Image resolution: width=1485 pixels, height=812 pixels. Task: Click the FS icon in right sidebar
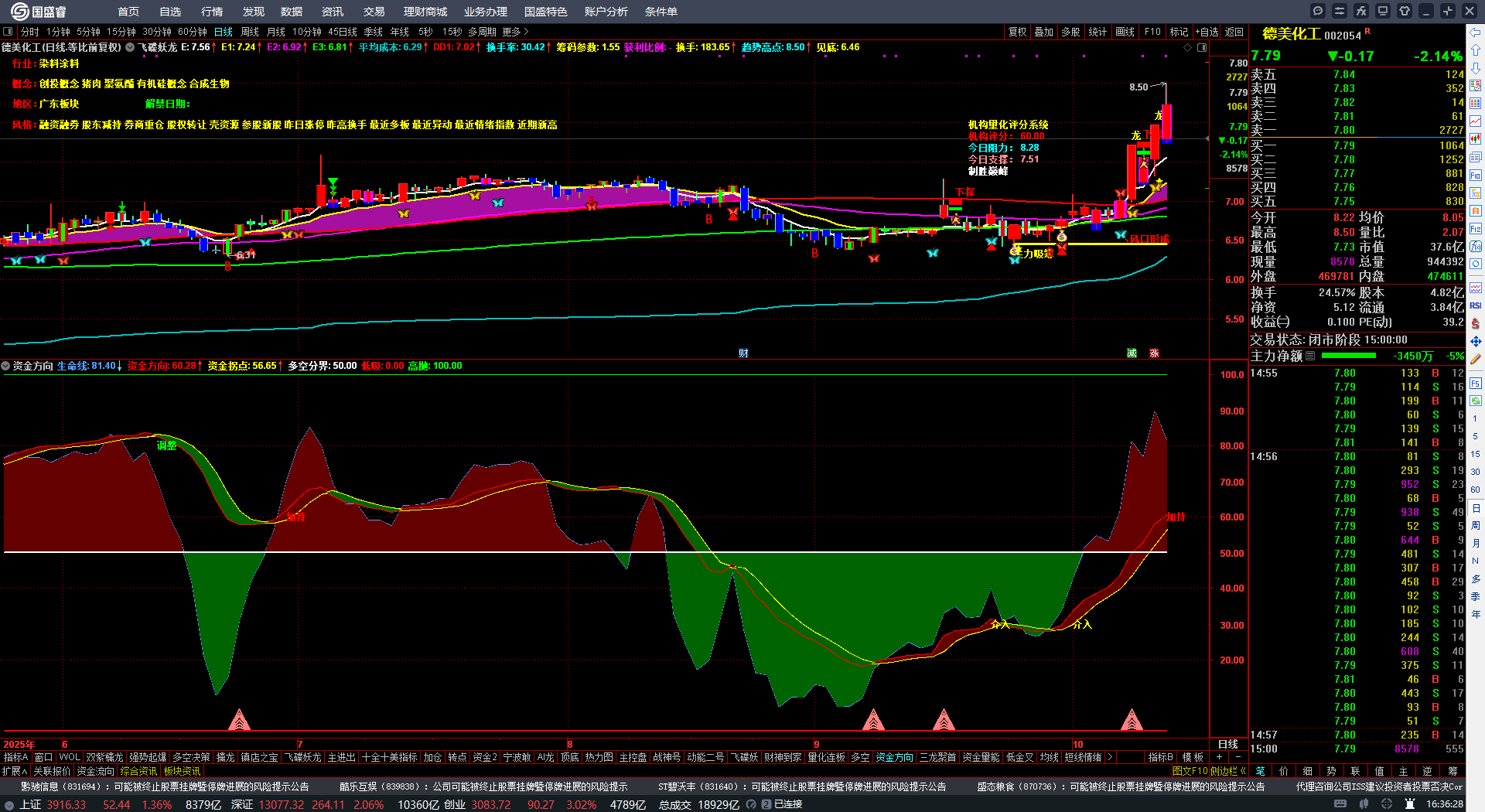click(1476, 383)
